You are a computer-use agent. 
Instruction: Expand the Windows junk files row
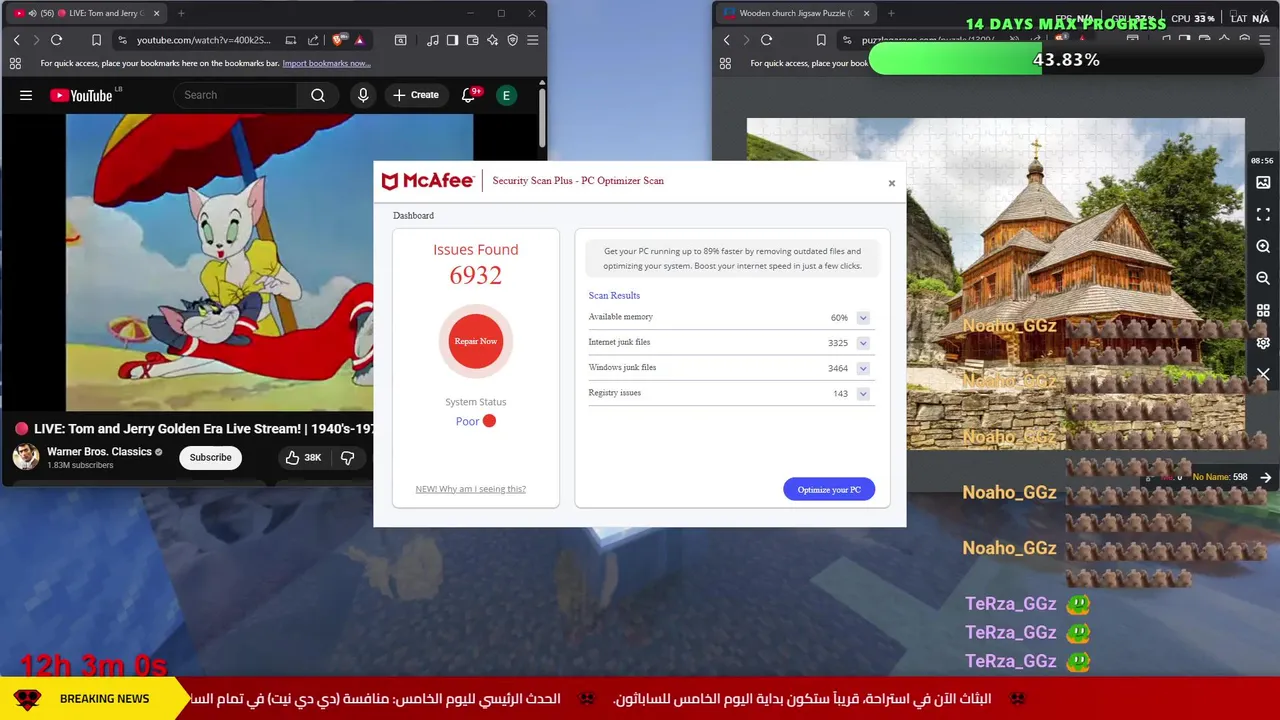point(863,368)
